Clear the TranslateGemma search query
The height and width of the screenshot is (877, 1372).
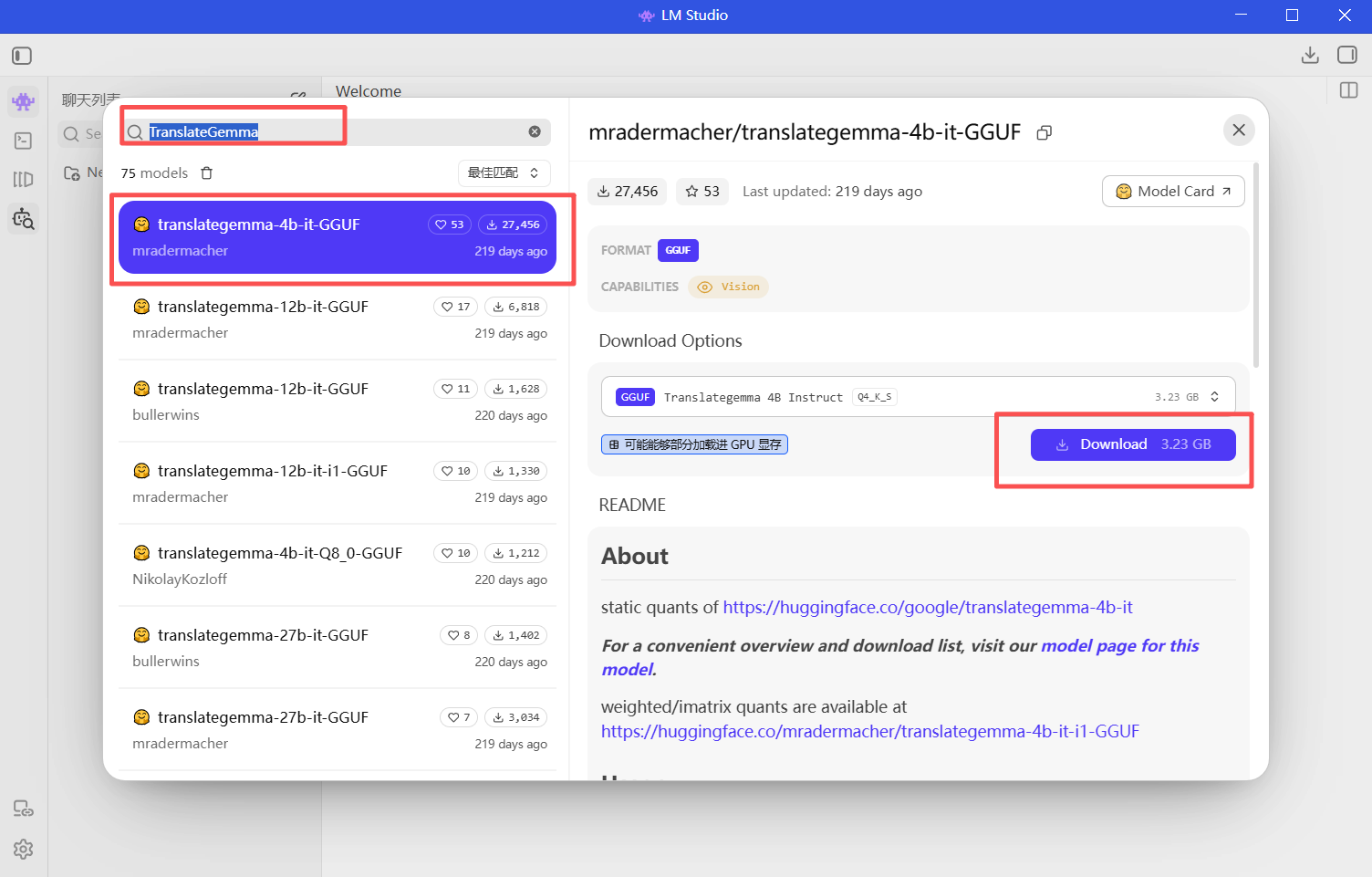coord(535,131)
